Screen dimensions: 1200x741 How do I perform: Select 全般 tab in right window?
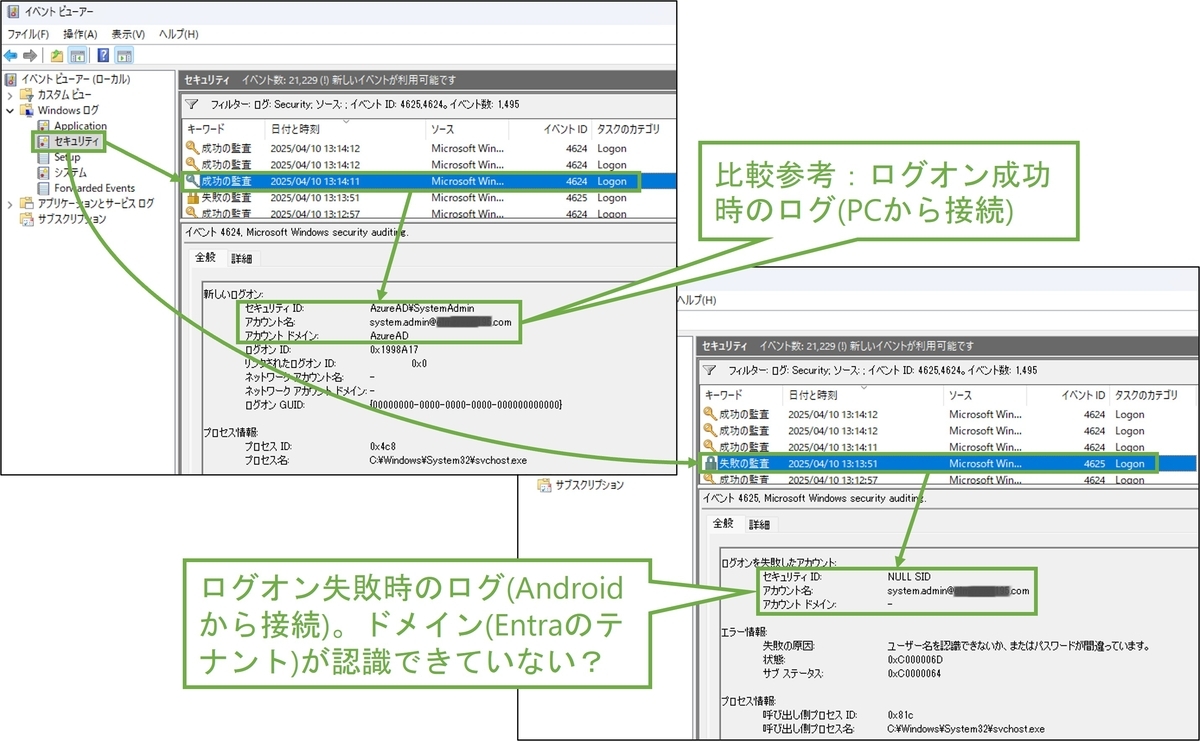(x=723, y=523)
